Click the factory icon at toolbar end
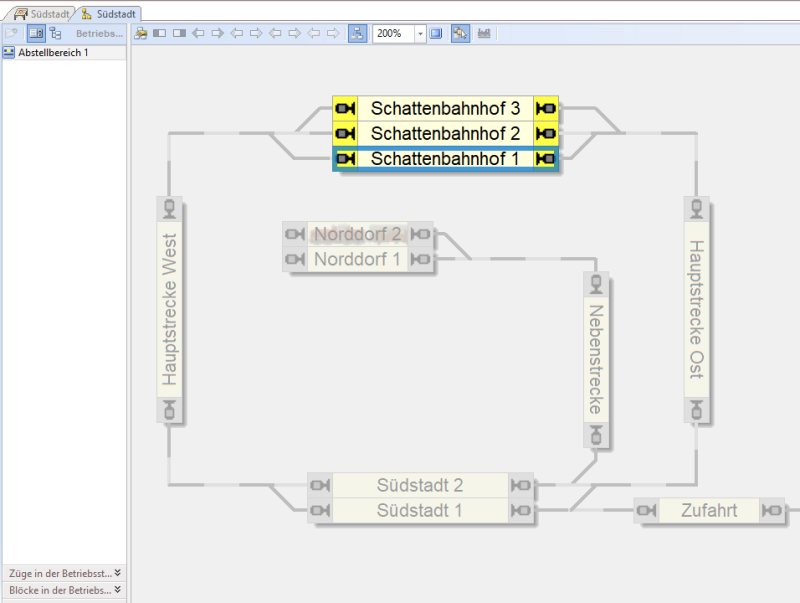Screen dimensions: 800x603 click(485, 33)
